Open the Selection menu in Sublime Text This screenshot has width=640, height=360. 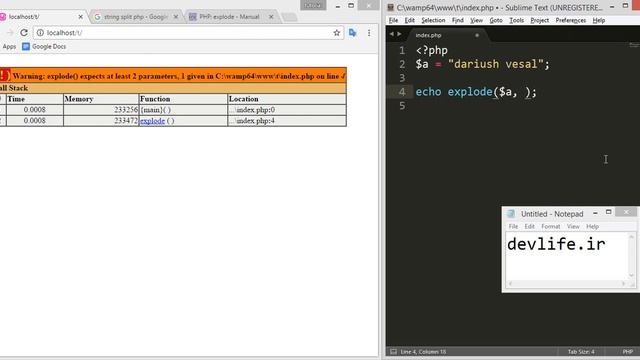(433, 20)
